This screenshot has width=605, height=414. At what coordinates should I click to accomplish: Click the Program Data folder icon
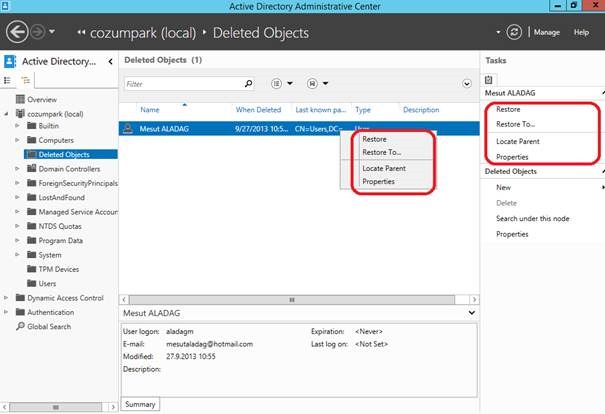32,240
